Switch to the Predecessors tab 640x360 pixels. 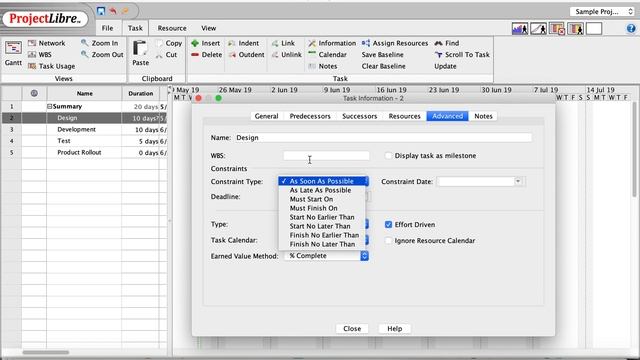click(310, 116)
